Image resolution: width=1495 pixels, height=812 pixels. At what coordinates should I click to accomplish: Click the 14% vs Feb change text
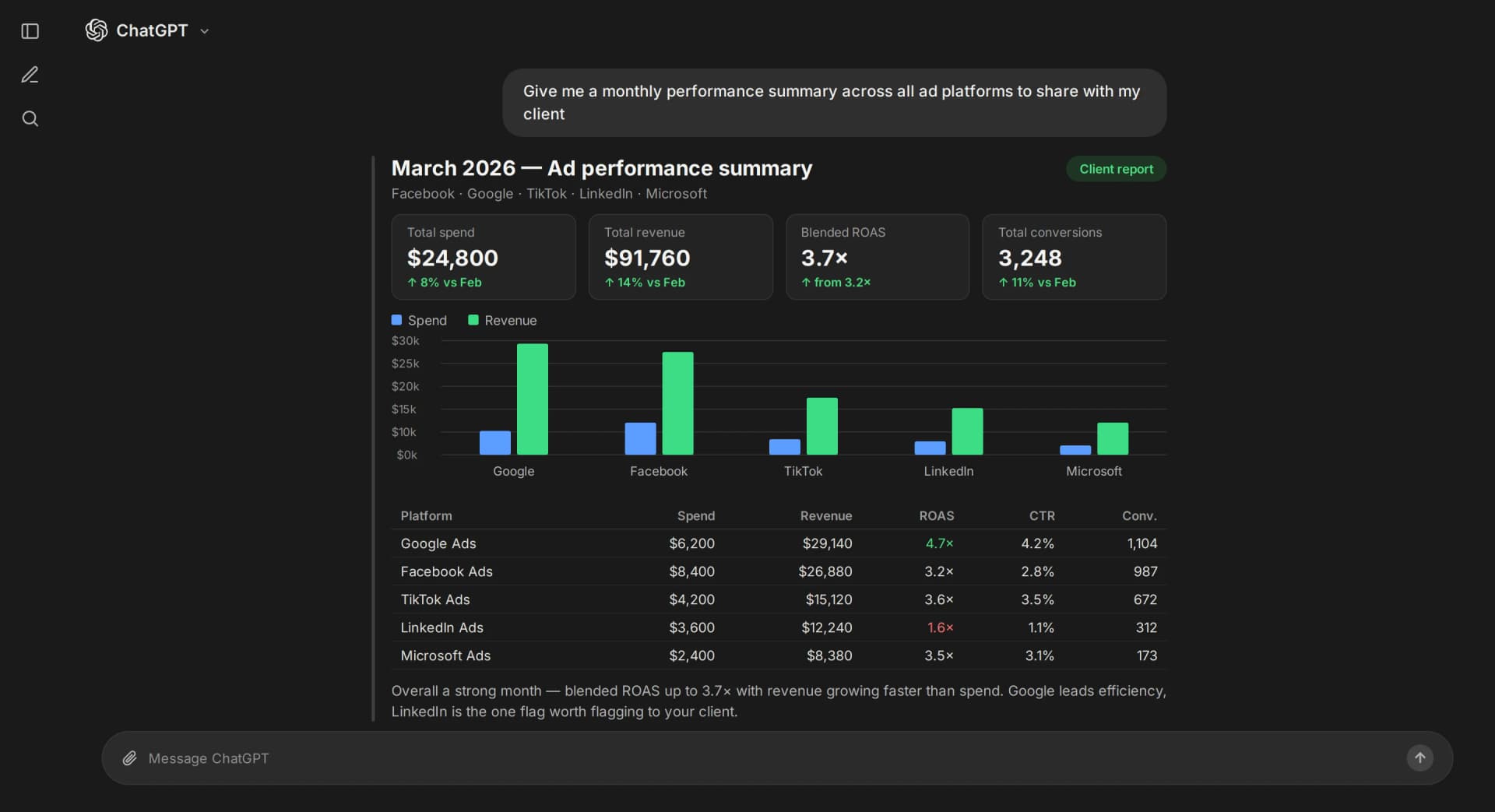coord(645,283)
